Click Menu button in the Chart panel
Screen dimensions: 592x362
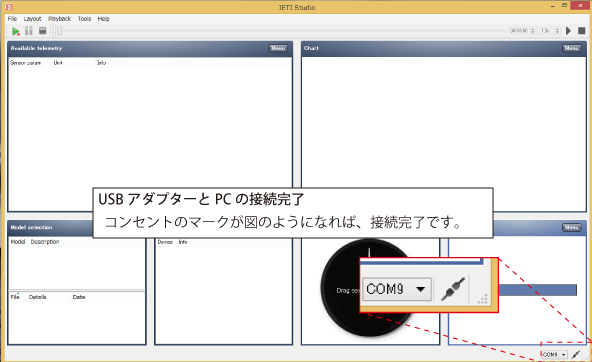tap(572, 48)
